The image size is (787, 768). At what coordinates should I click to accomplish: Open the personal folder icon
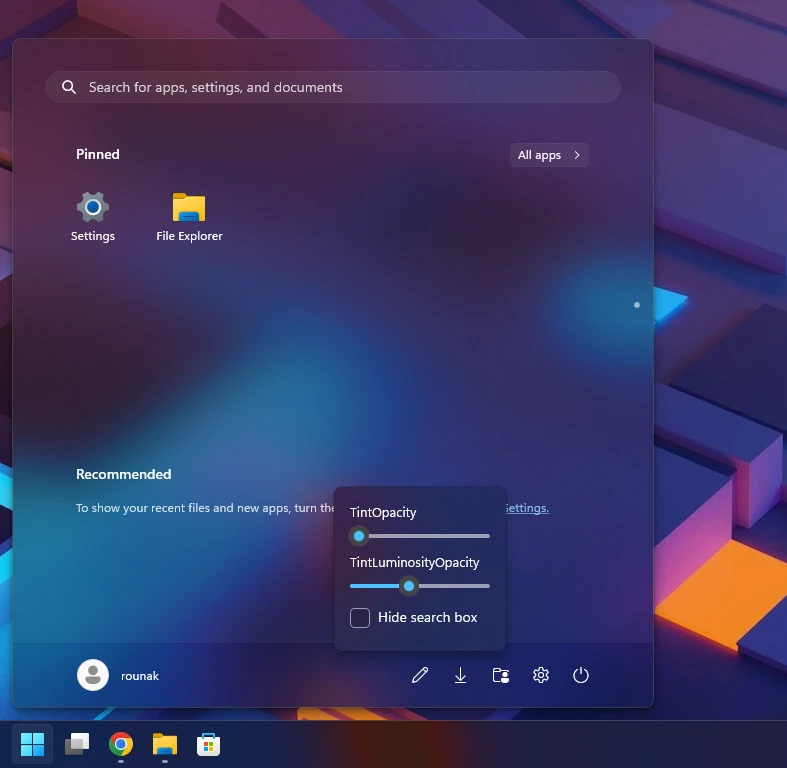click(x=500, y=675)
